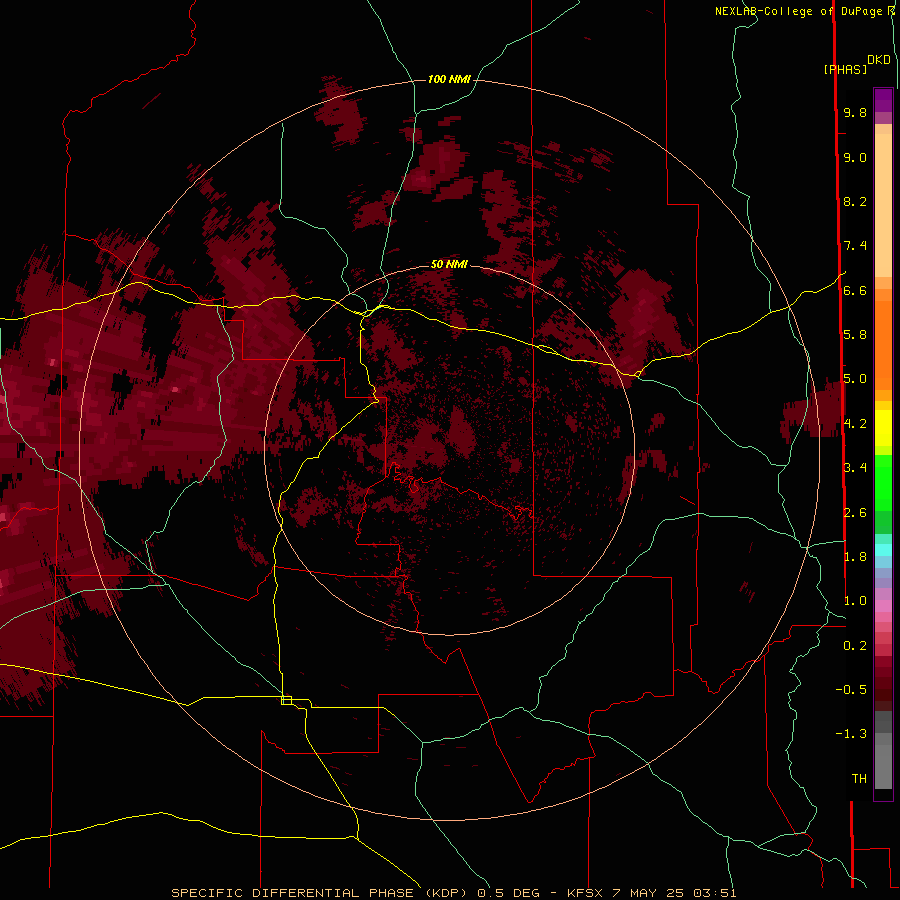Click the 0.2 value on the color scale
The width and height of the screenshot is (900, 900).
tap(855, 646)
